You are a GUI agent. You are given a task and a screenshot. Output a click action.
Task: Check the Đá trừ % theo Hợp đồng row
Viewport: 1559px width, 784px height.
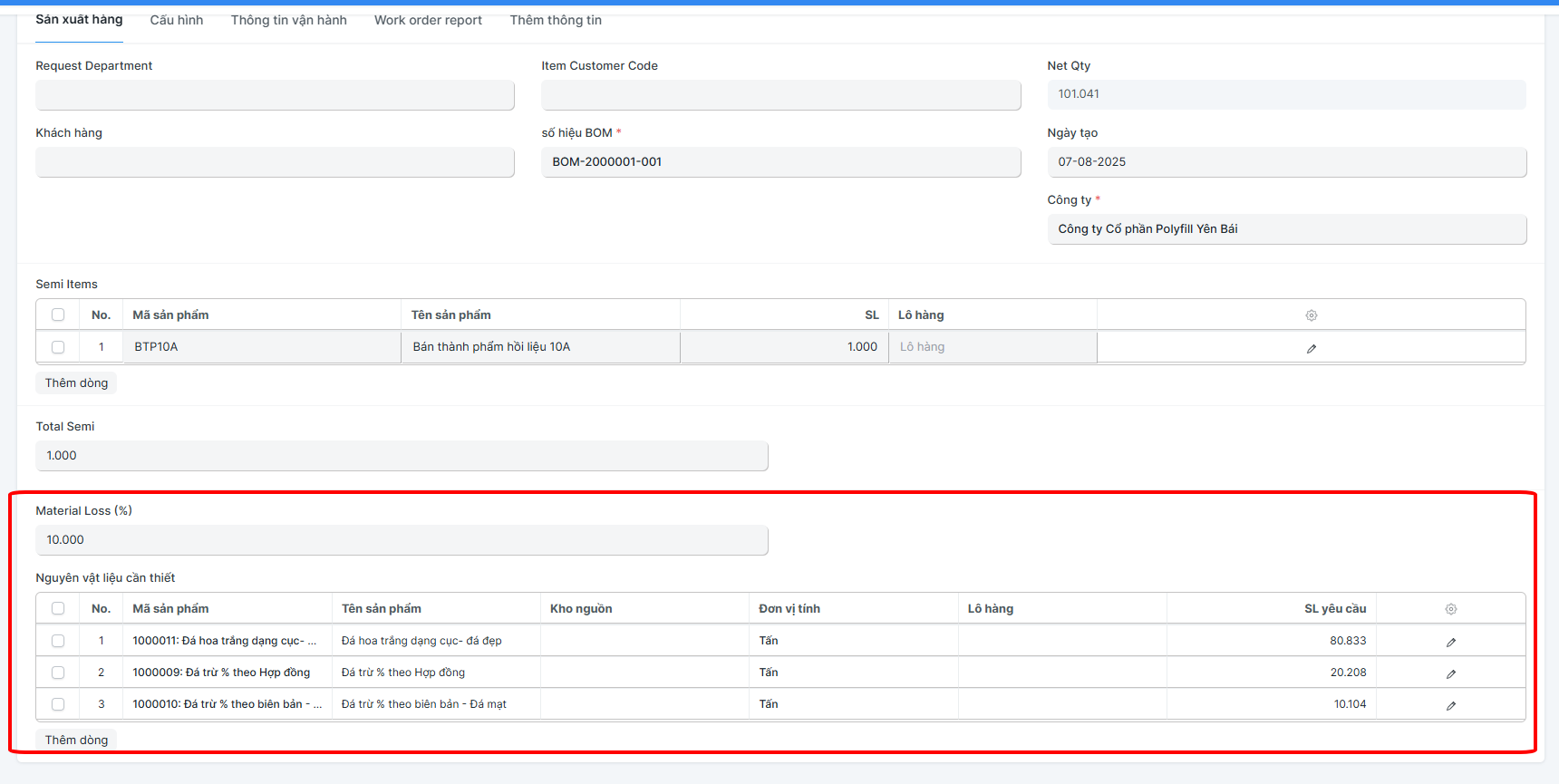[x=58, y=673]
